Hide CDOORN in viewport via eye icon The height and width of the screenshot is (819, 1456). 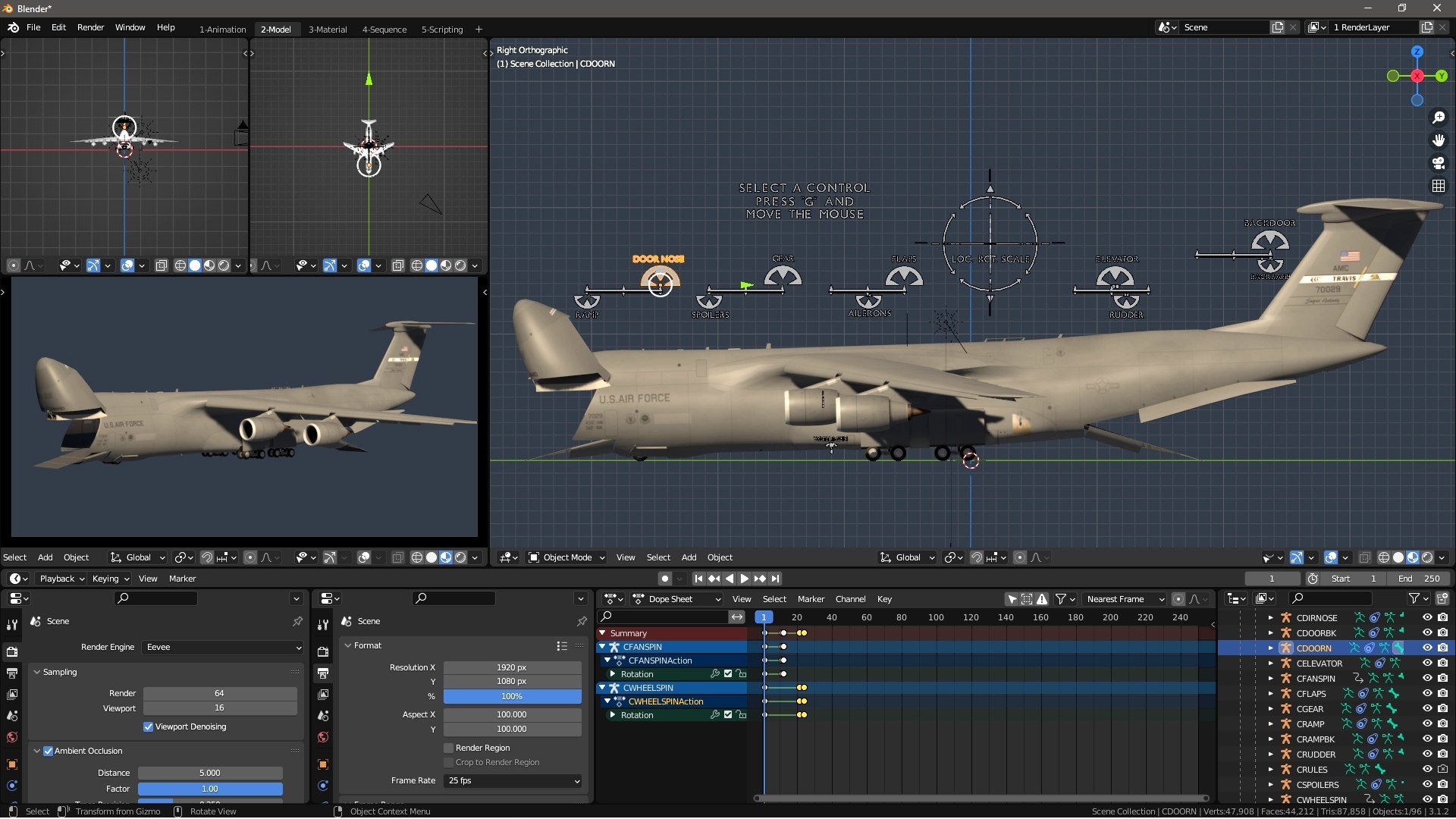[1427, 648]
